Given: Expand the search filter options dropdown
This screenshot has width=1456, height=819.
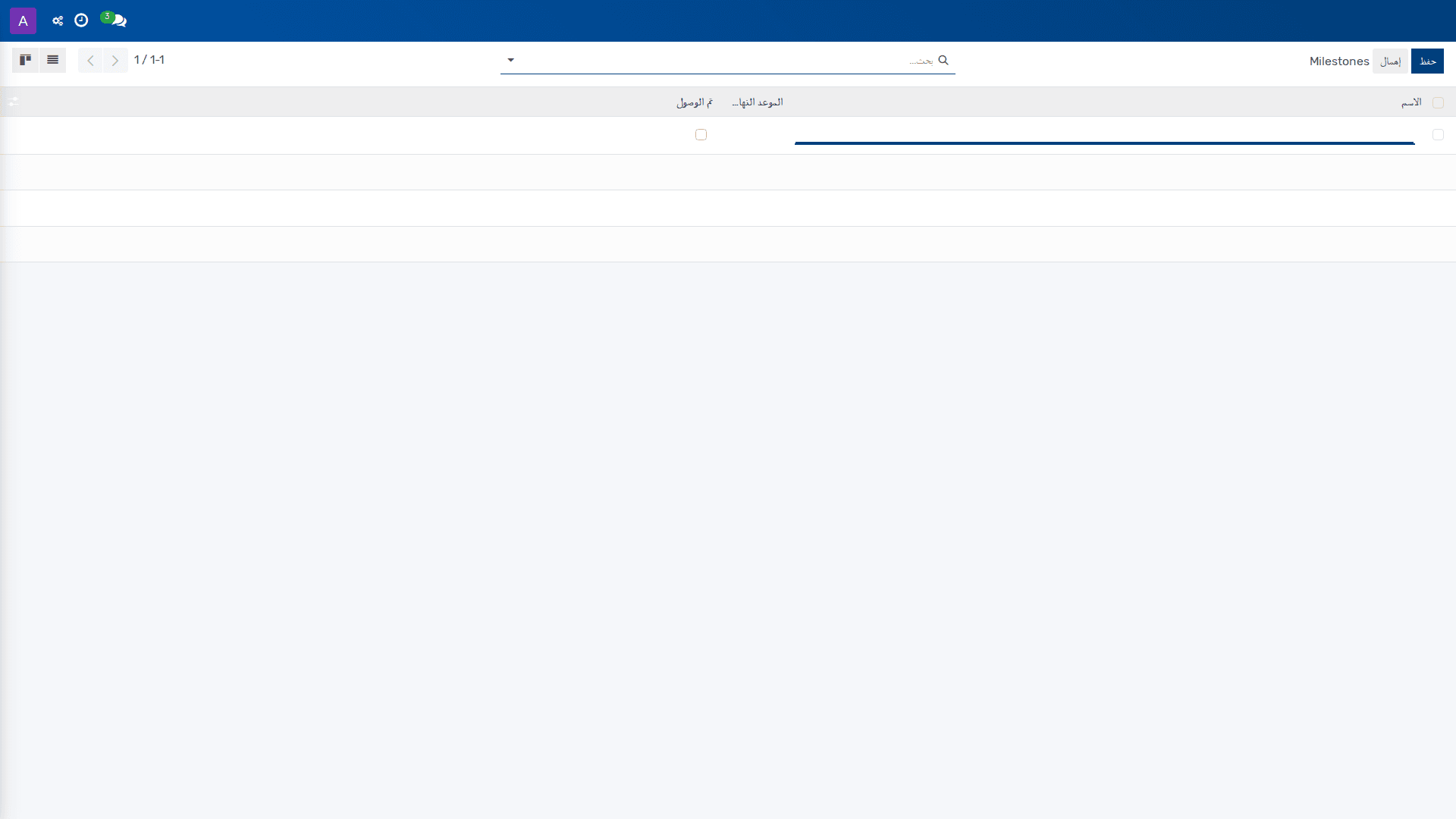Looking at the screenshot, I should [x=510, y=60].
